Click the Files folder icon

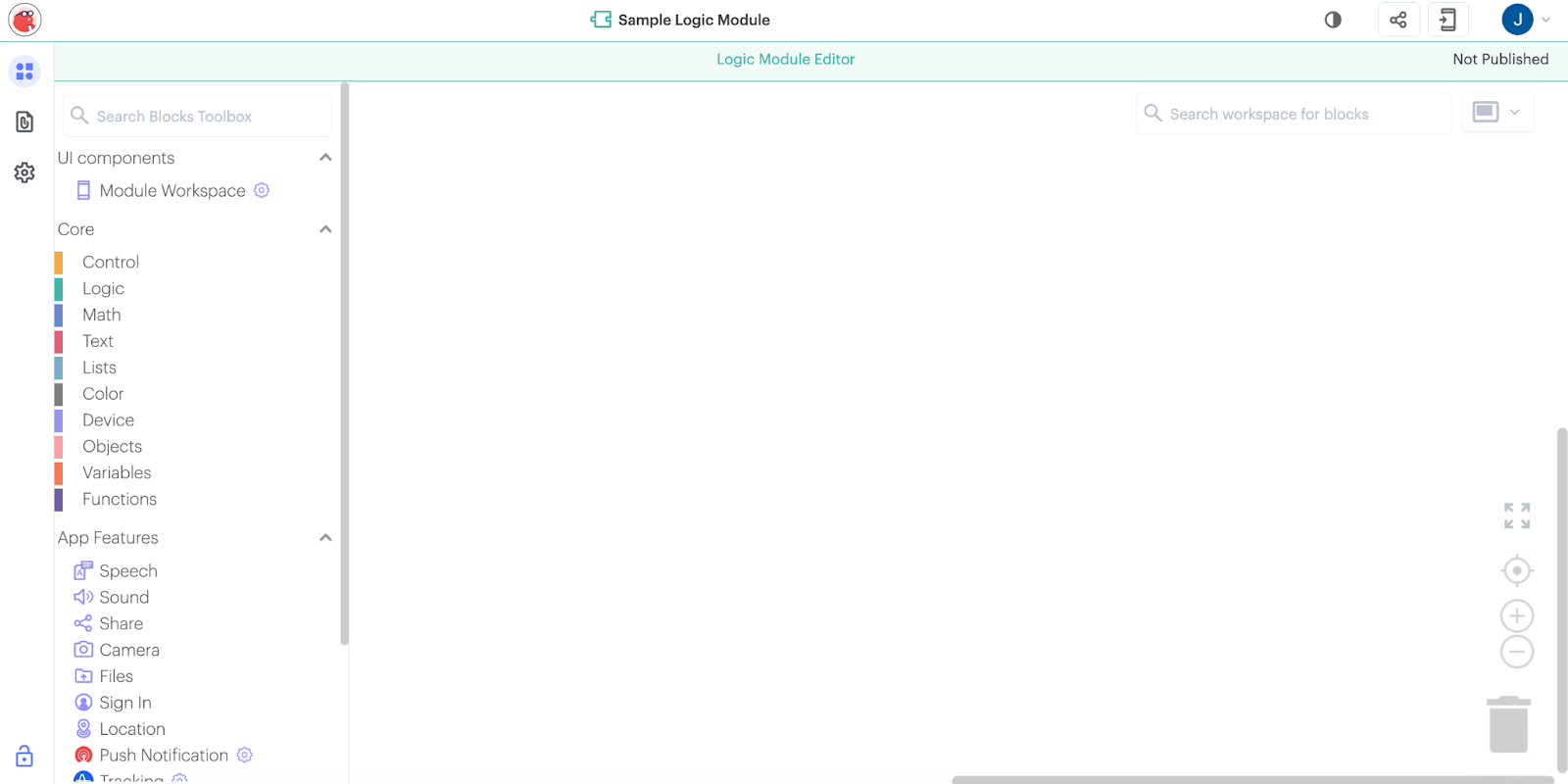click(x=83, y=676)
